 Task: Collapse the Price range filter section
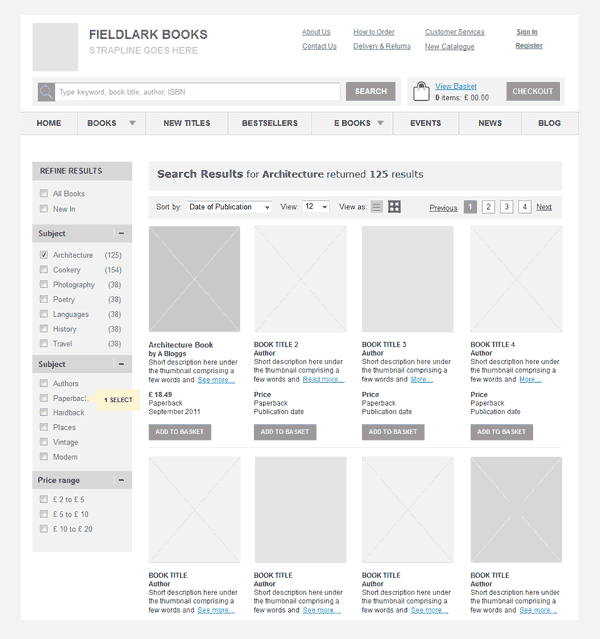click(x=121, y=481)
